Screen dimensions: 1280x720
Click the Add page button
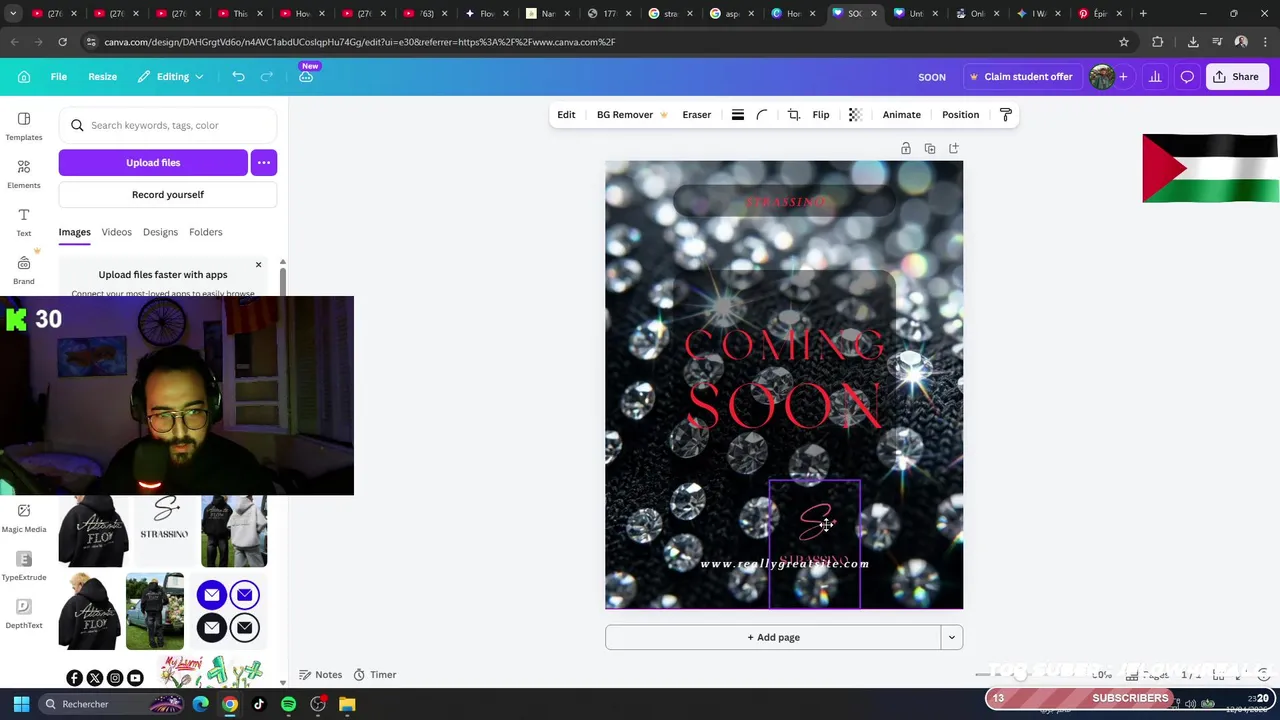point(773,637)
